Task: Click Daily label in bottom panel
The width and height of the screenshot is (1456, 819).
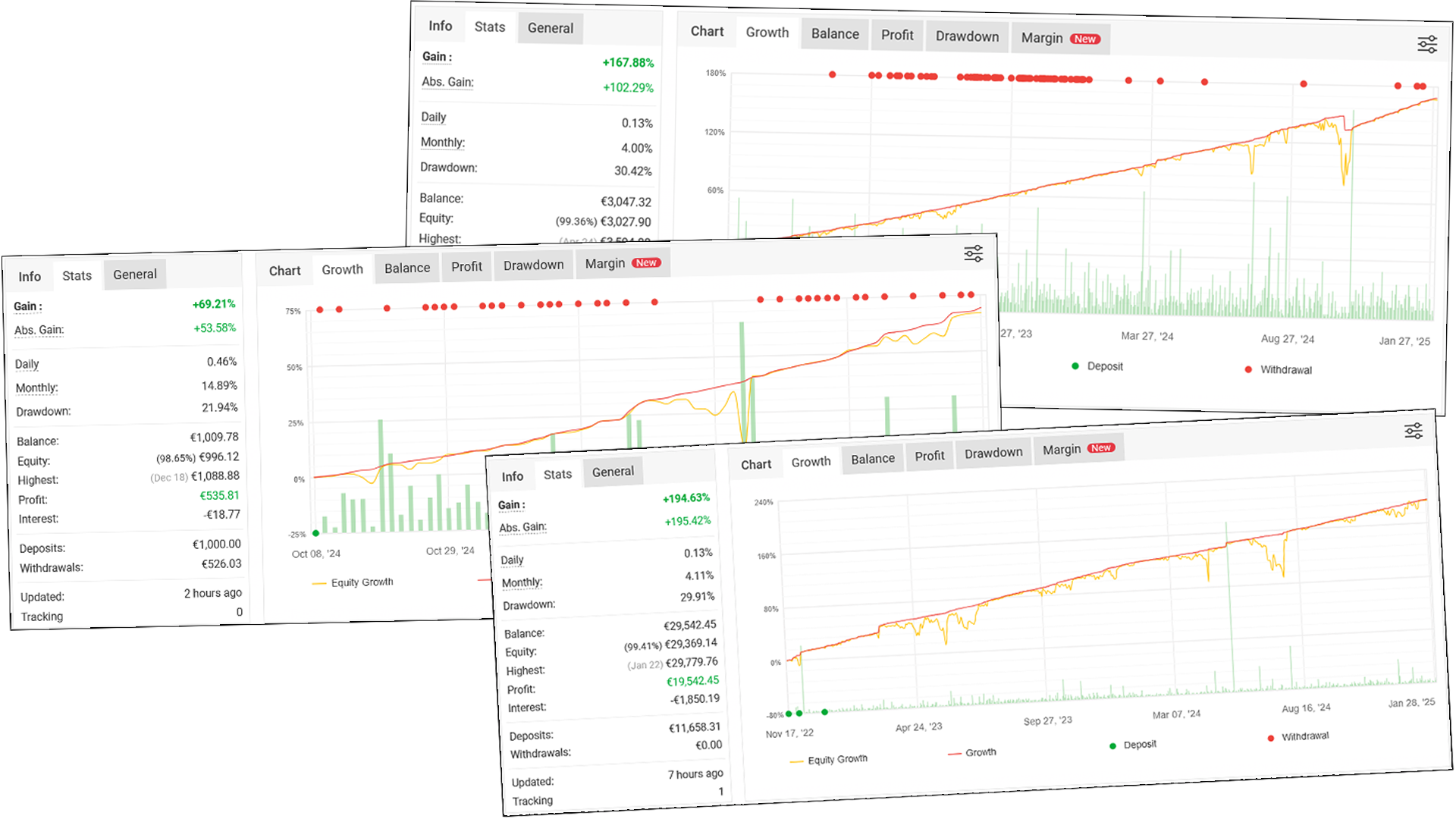Action: click(513, 560)
